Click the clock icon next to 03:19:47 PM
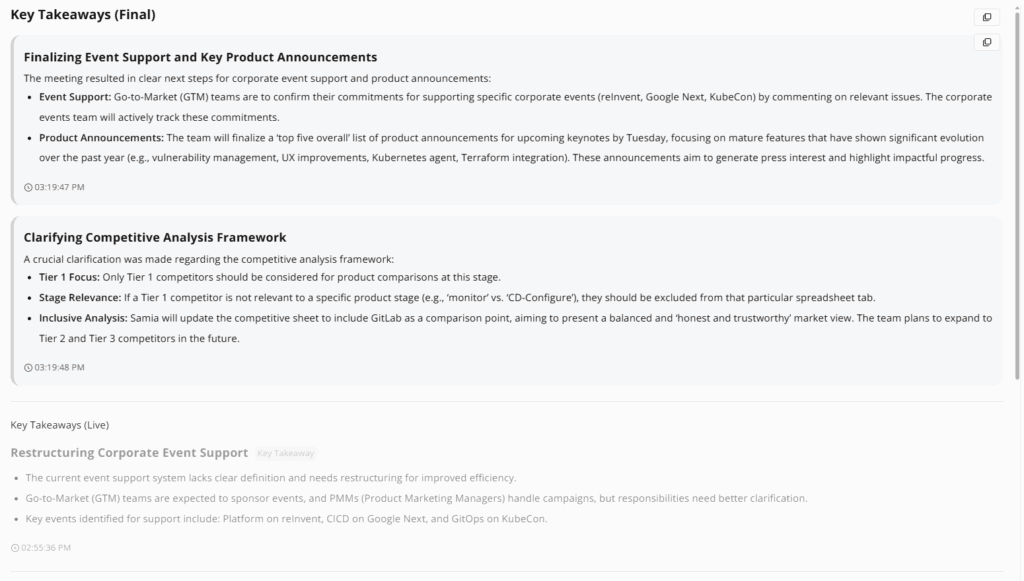1024x581 pixels. click(27, 185)
